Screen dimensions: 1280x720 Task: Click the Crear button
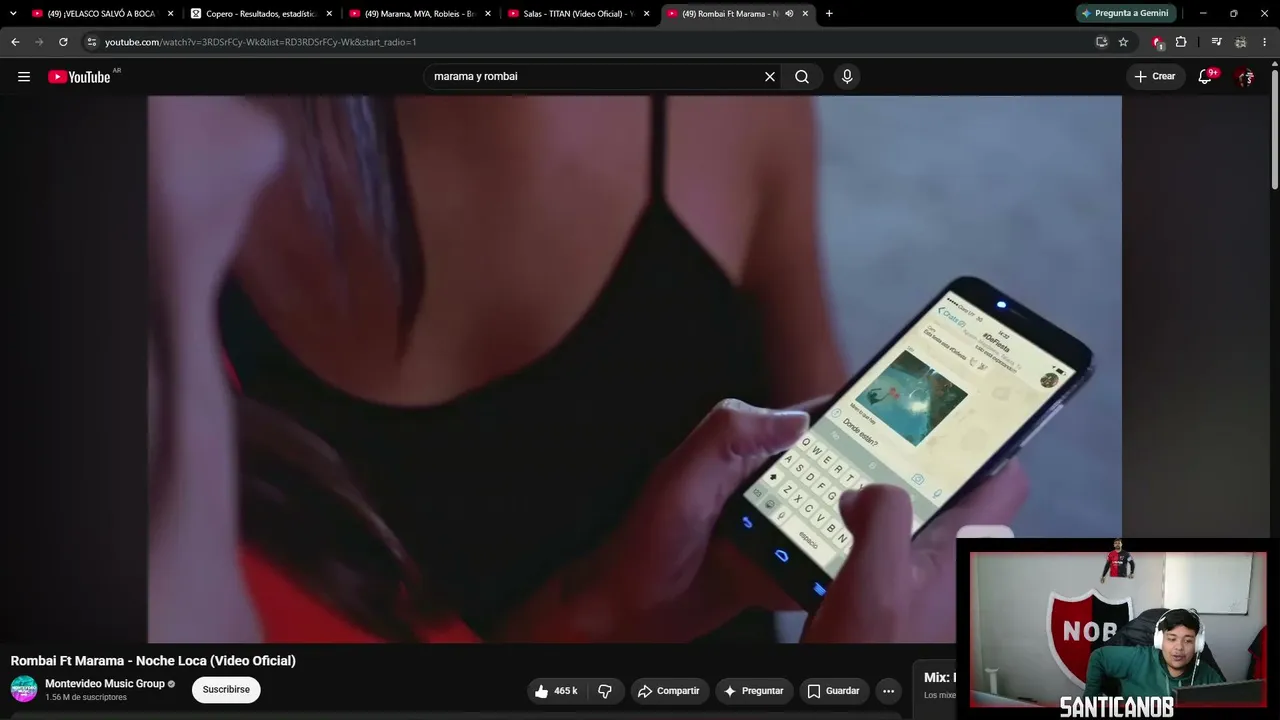(x=1155, y=77)
